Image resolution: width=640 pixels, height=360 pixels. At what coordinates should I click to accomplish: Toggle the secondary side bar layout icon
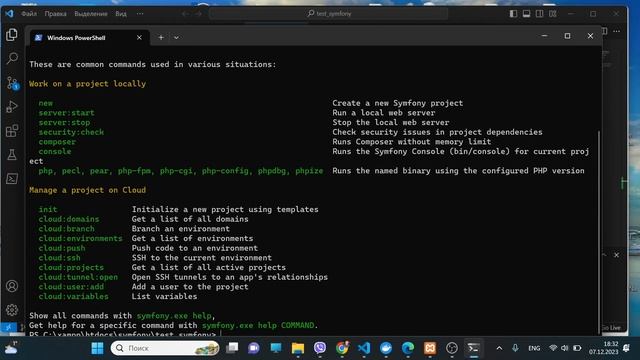tap(540, 14)
